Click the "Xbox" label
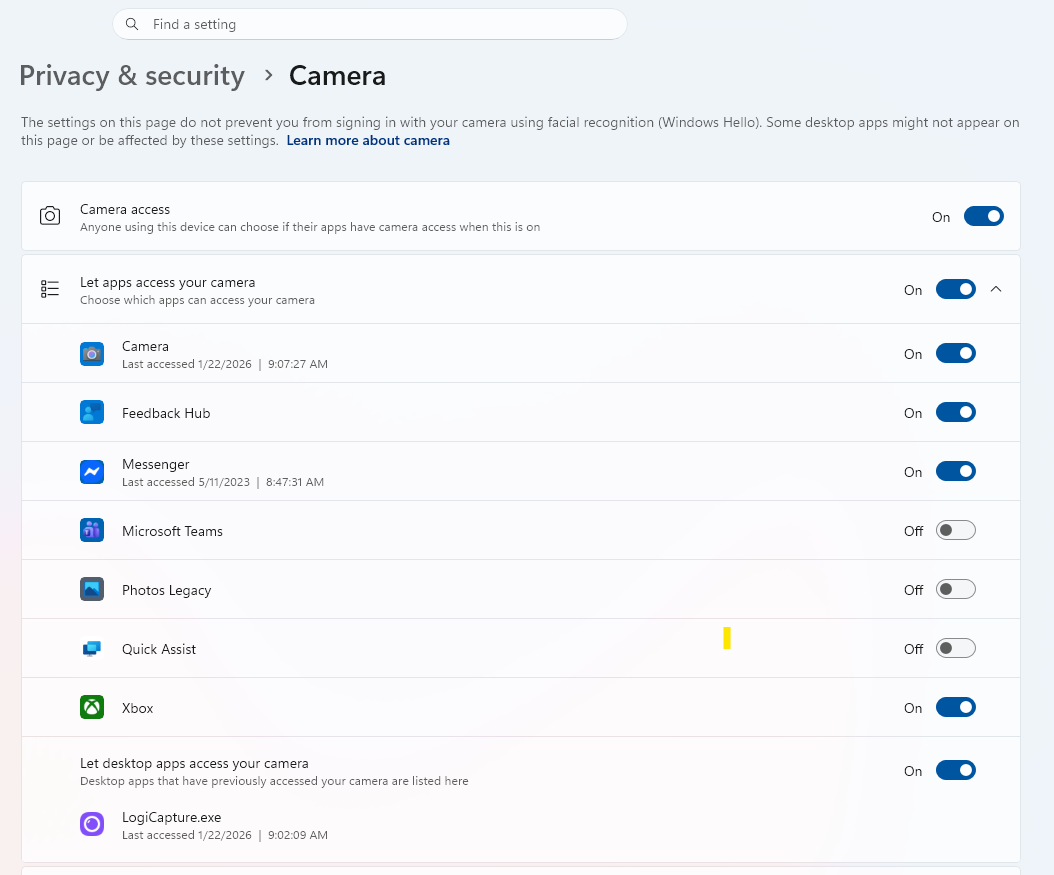Viewport: 1054px width, 875px height. [x=137, y=708]
